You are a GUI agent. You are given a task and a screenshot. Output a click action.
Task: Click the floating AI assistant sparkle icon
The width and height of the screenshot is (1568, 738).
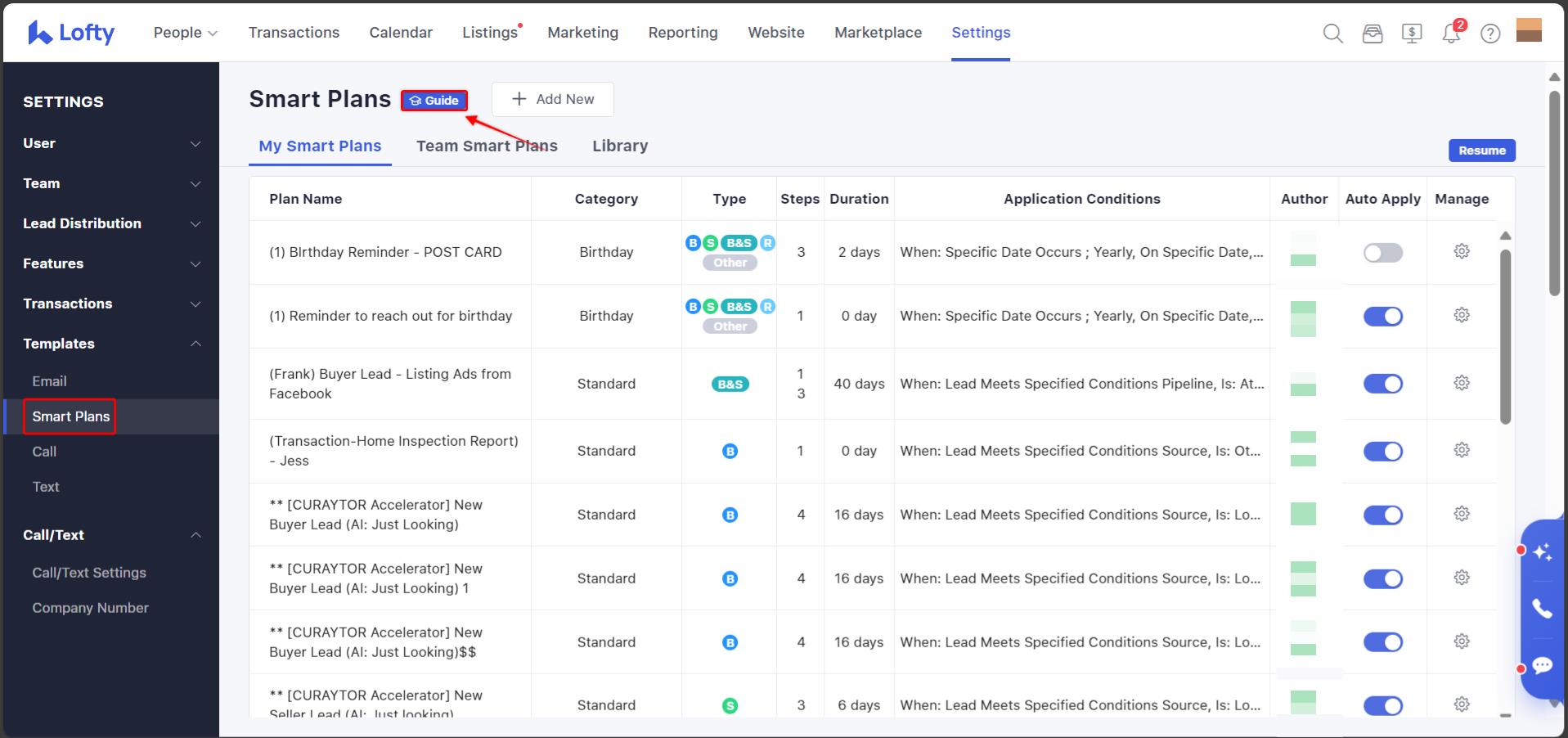coord(1543,553)
